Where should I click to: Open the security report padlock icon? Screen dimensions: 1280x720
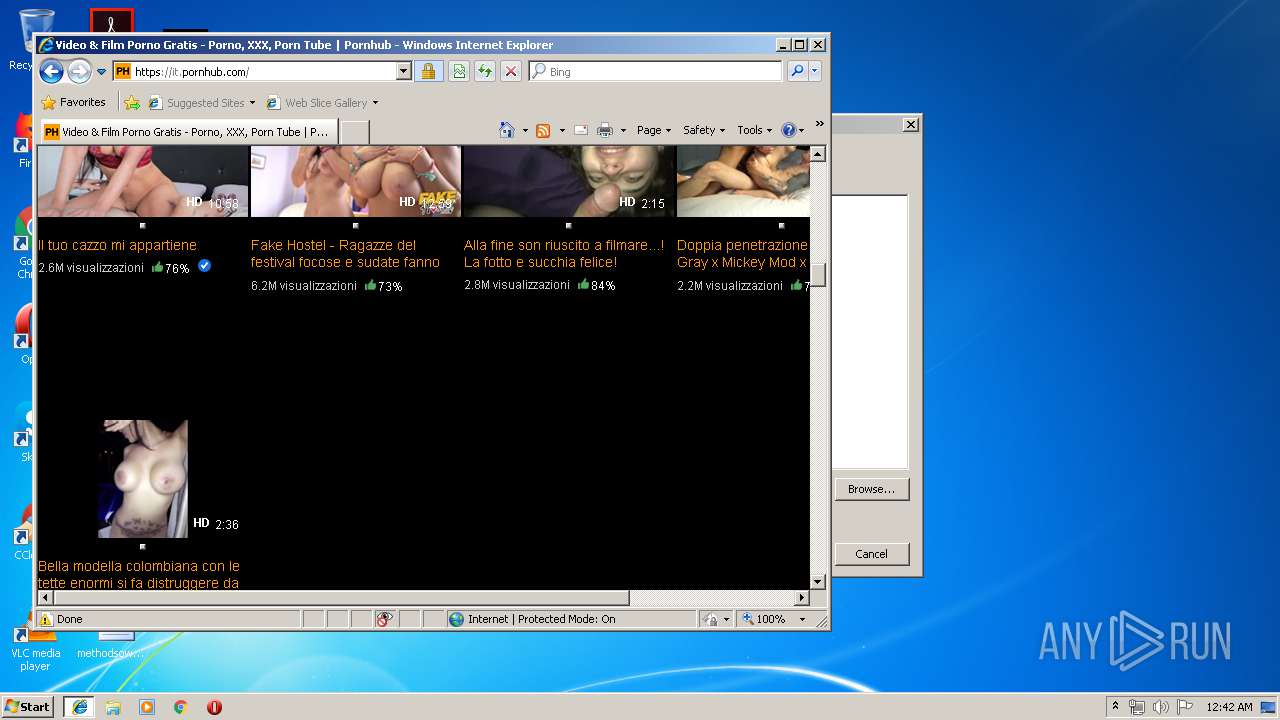tap(428, 72)
